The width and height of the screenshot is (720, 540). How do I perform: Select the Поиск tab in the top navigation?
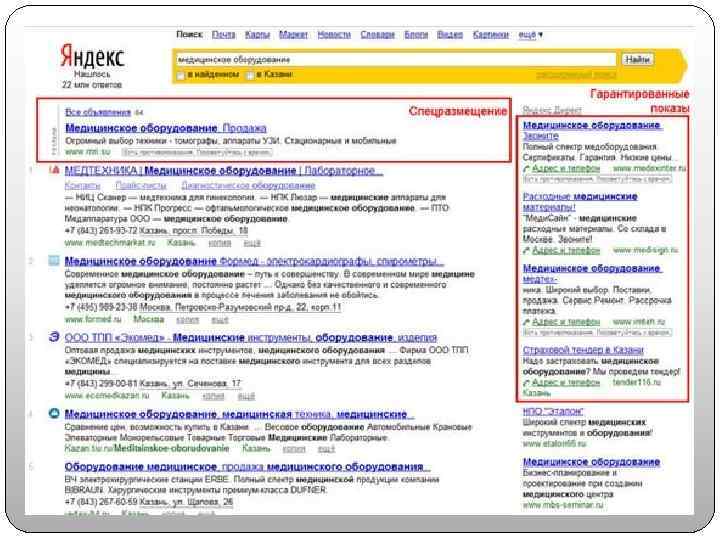189,34
